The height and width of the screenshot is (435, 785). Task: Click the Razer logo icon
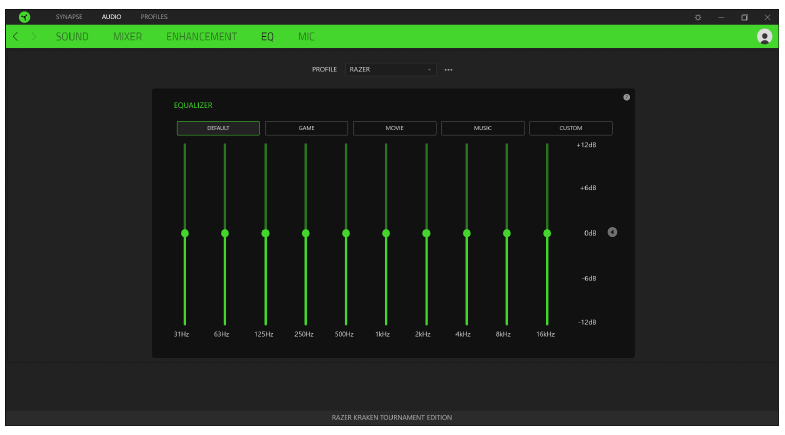24,17
